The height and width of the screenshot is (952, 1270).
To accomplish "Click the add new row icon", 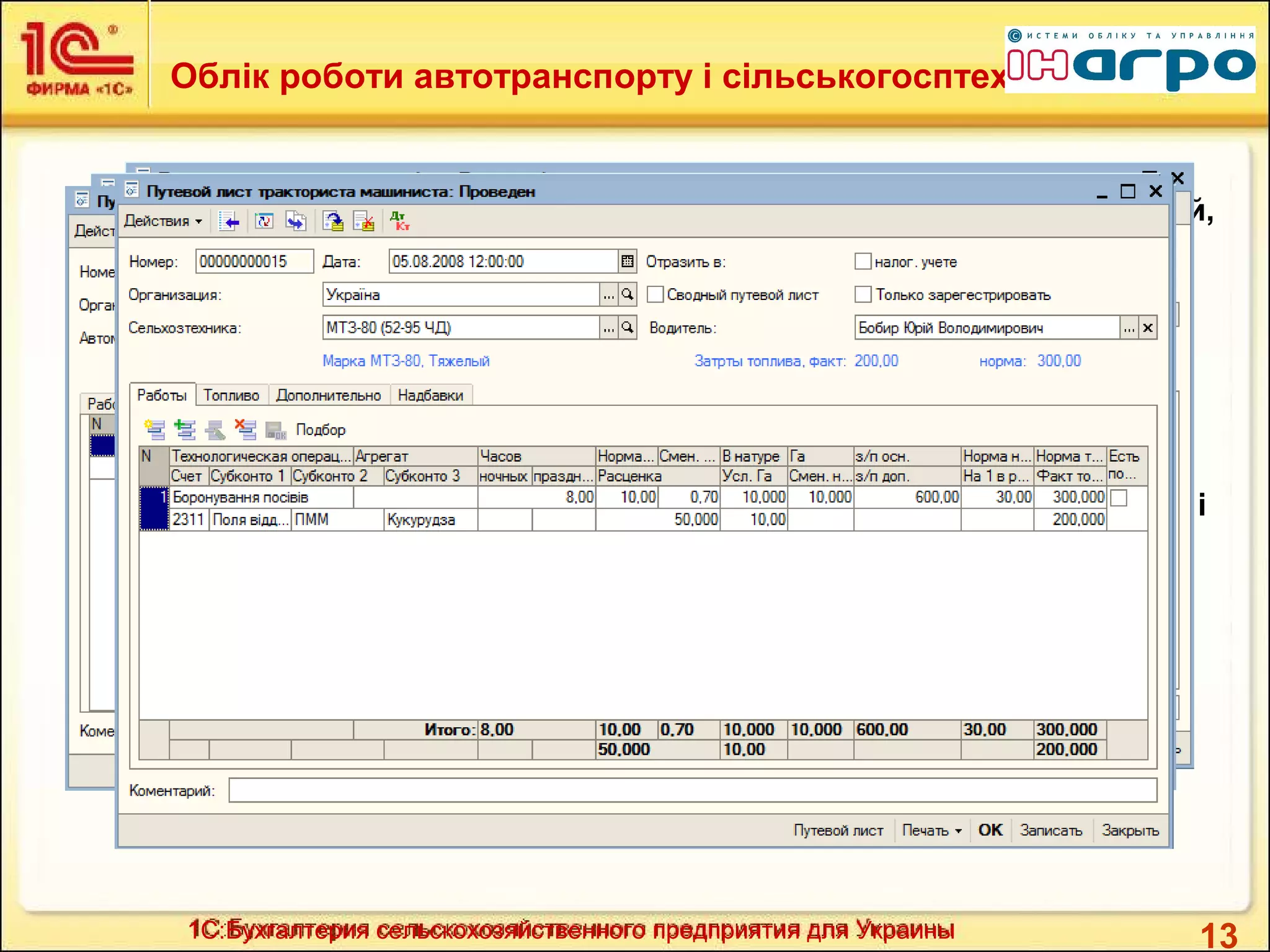I will [x=154, y=430].
